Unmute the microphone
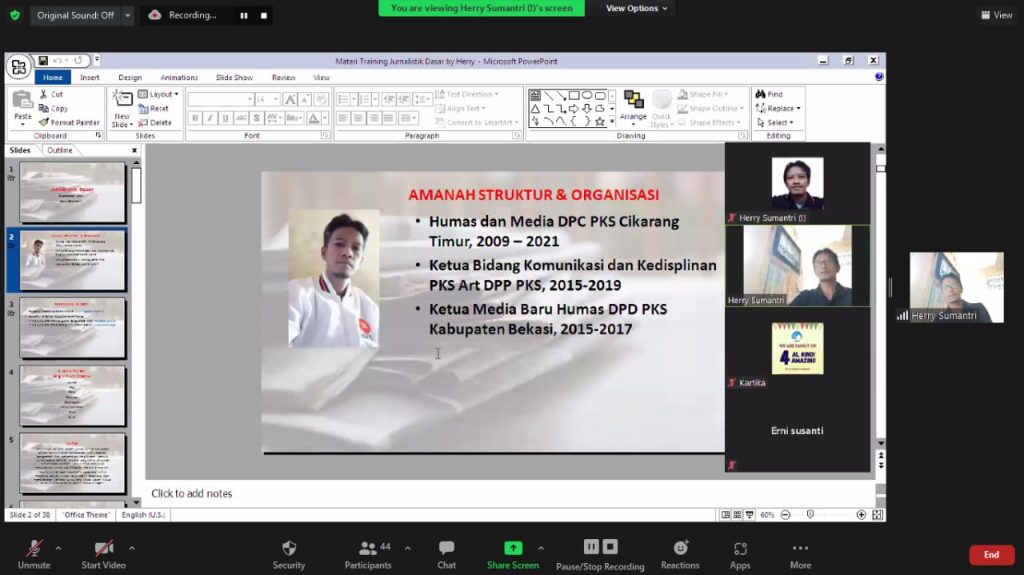This screenshot has width=1024, height=575. point(34,548)
